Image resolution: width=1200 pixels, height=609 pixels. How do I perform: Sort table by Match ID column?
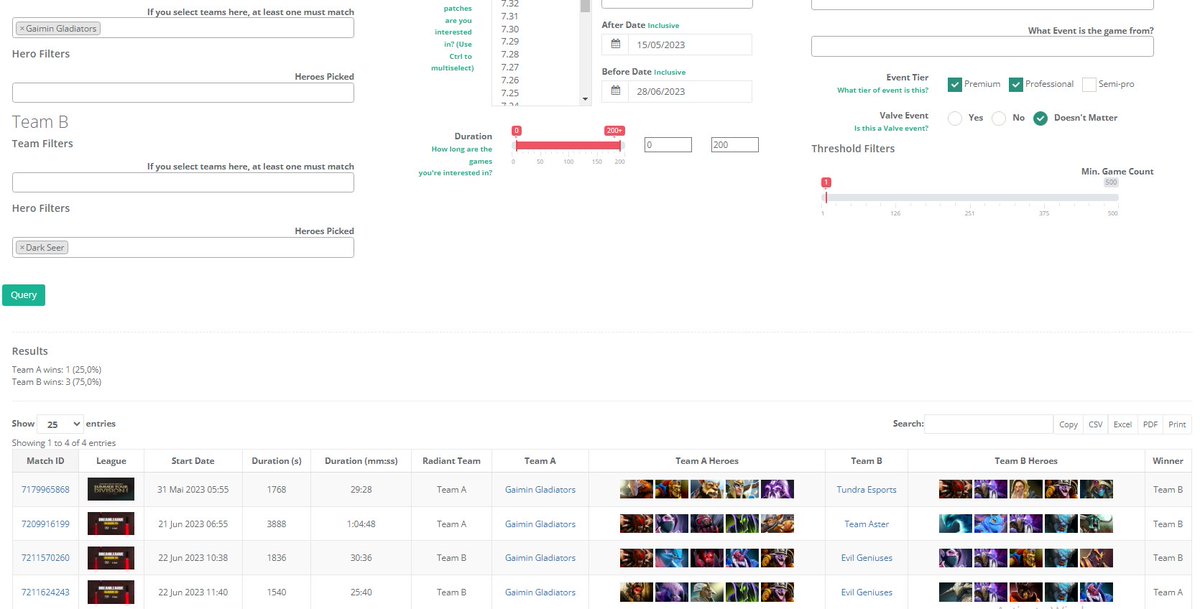[45, 461]
